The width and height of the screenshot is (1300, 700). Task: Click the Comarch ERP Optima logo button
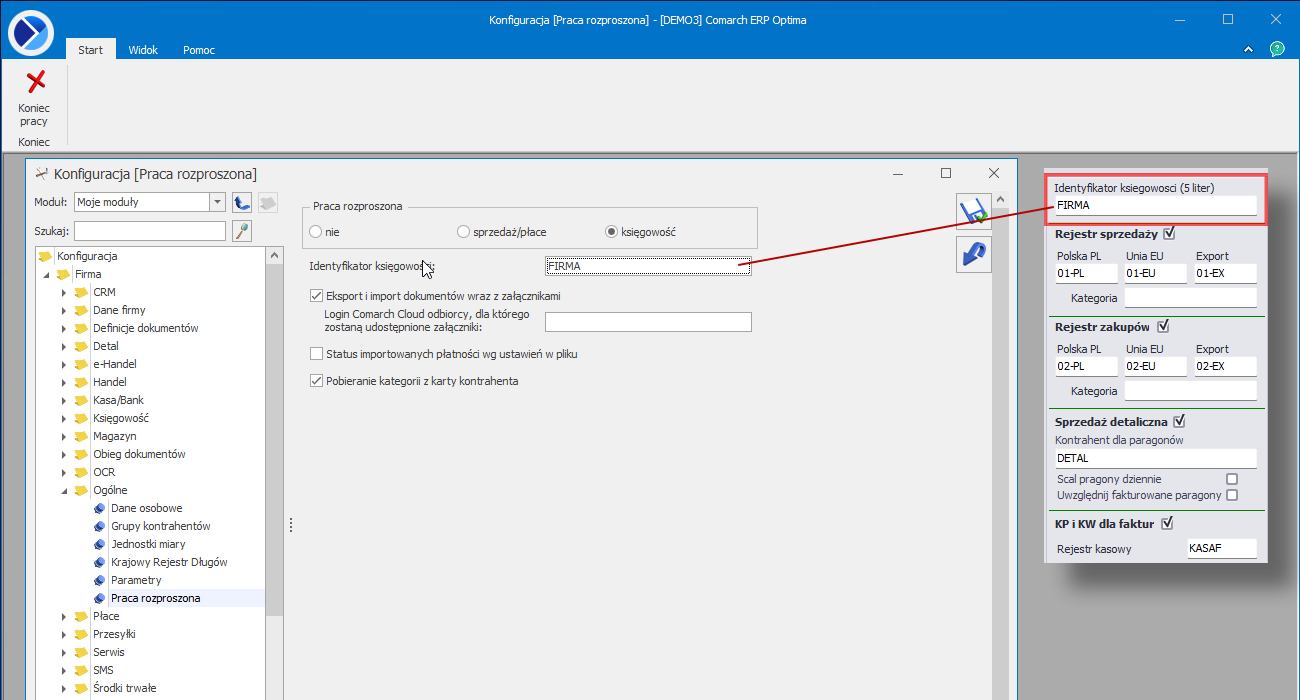coord(30,32)
